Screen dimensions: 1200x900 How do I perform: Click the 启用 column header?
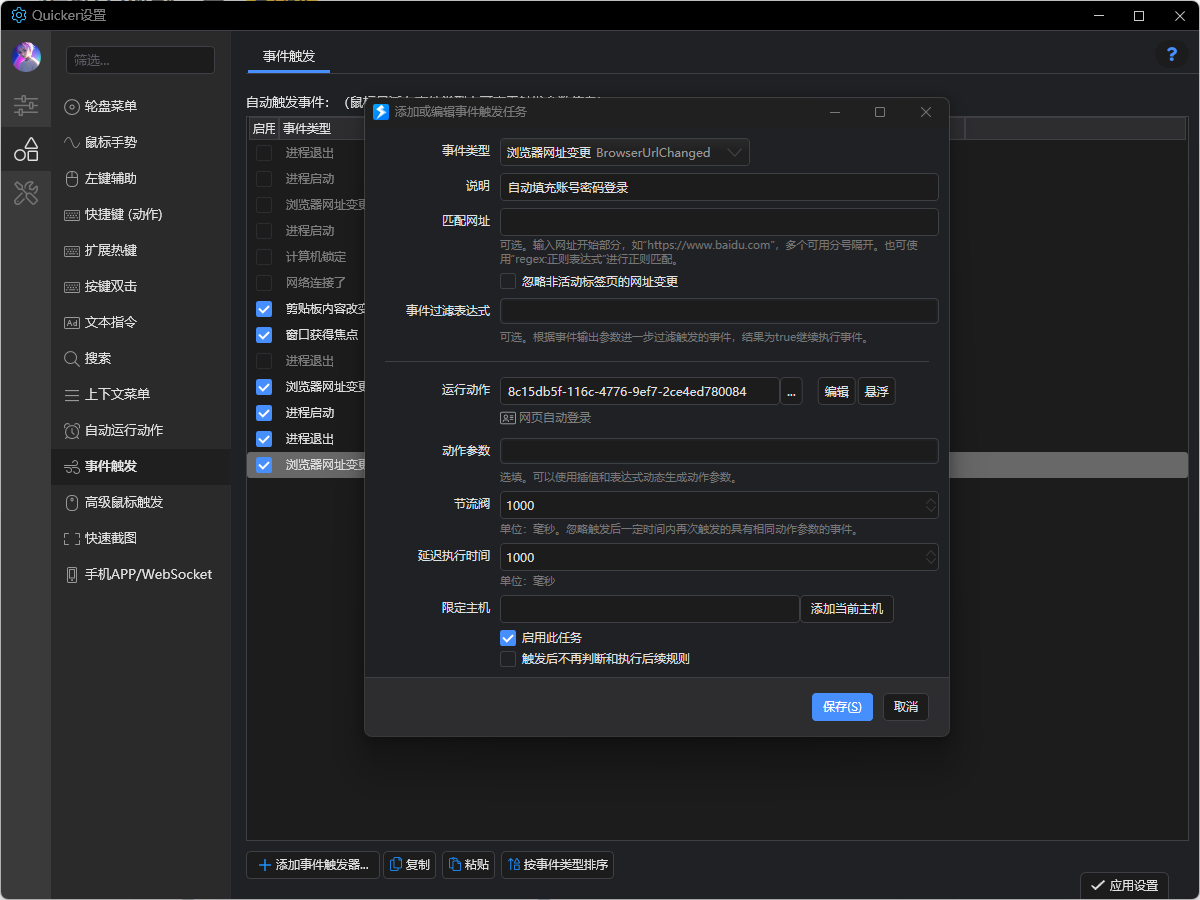click(264, 128)
